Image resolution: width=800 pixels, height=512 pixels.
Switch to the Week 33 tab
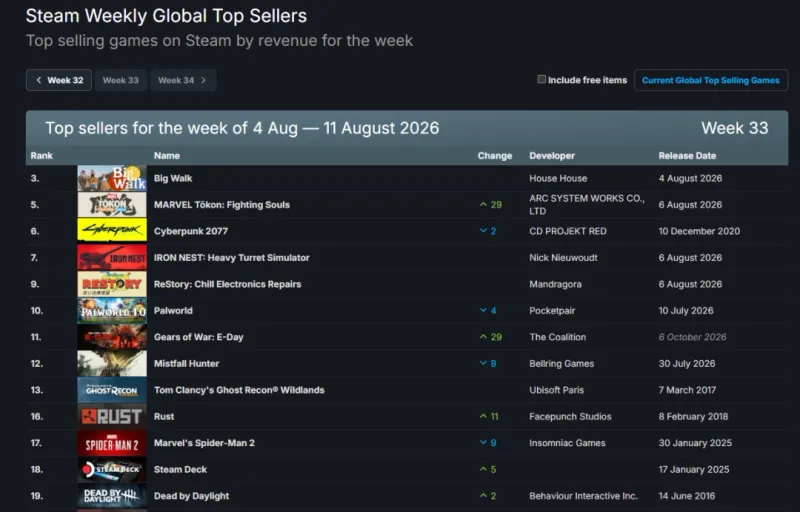click(120, 80)
